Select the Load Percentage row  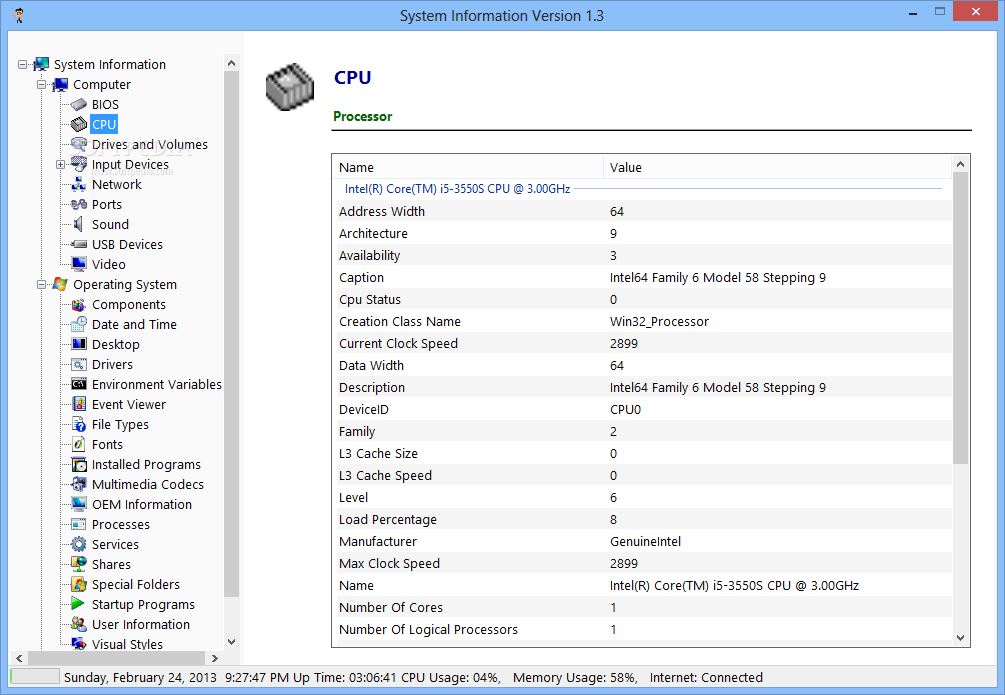(x=642, y=519)
